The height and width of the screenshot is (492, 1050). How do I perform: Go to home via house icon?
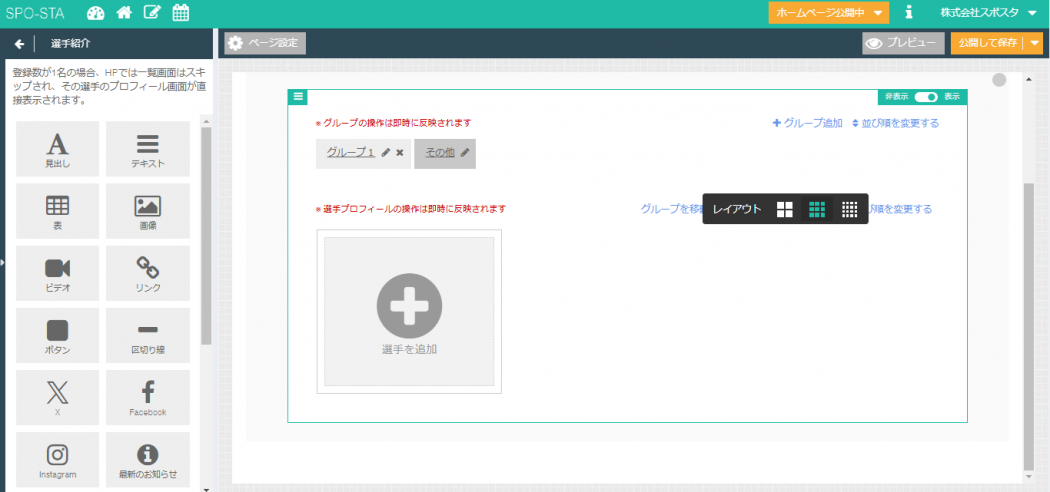[124, 13]
